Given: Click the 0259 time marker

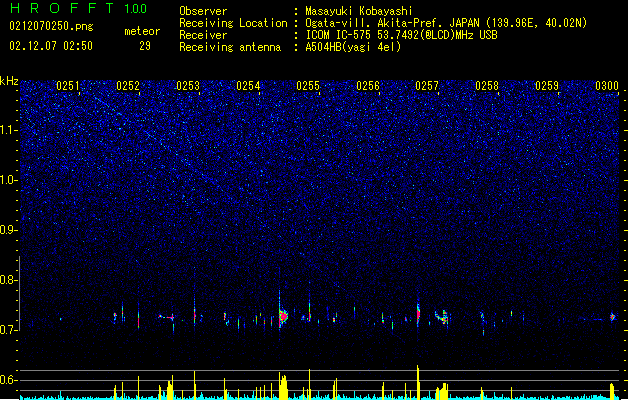Looking at the screenshot, I should tap(547, 86).
